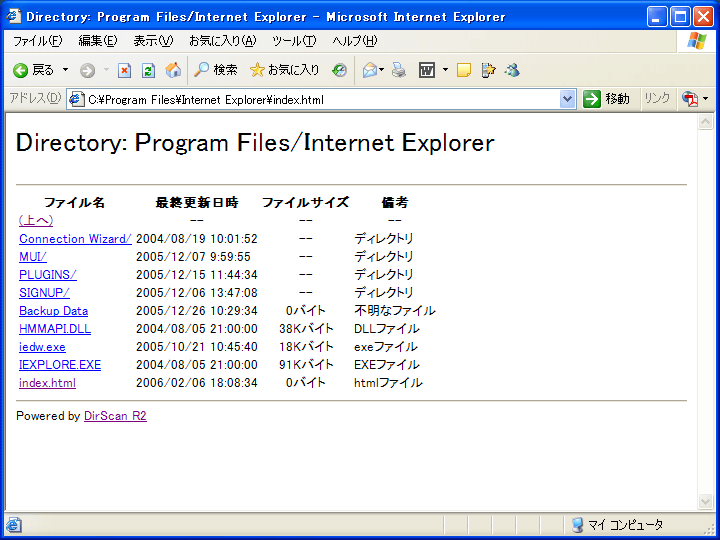
Task: Open the Mail envelope toolbar icon
Action: tap(370, 70)
